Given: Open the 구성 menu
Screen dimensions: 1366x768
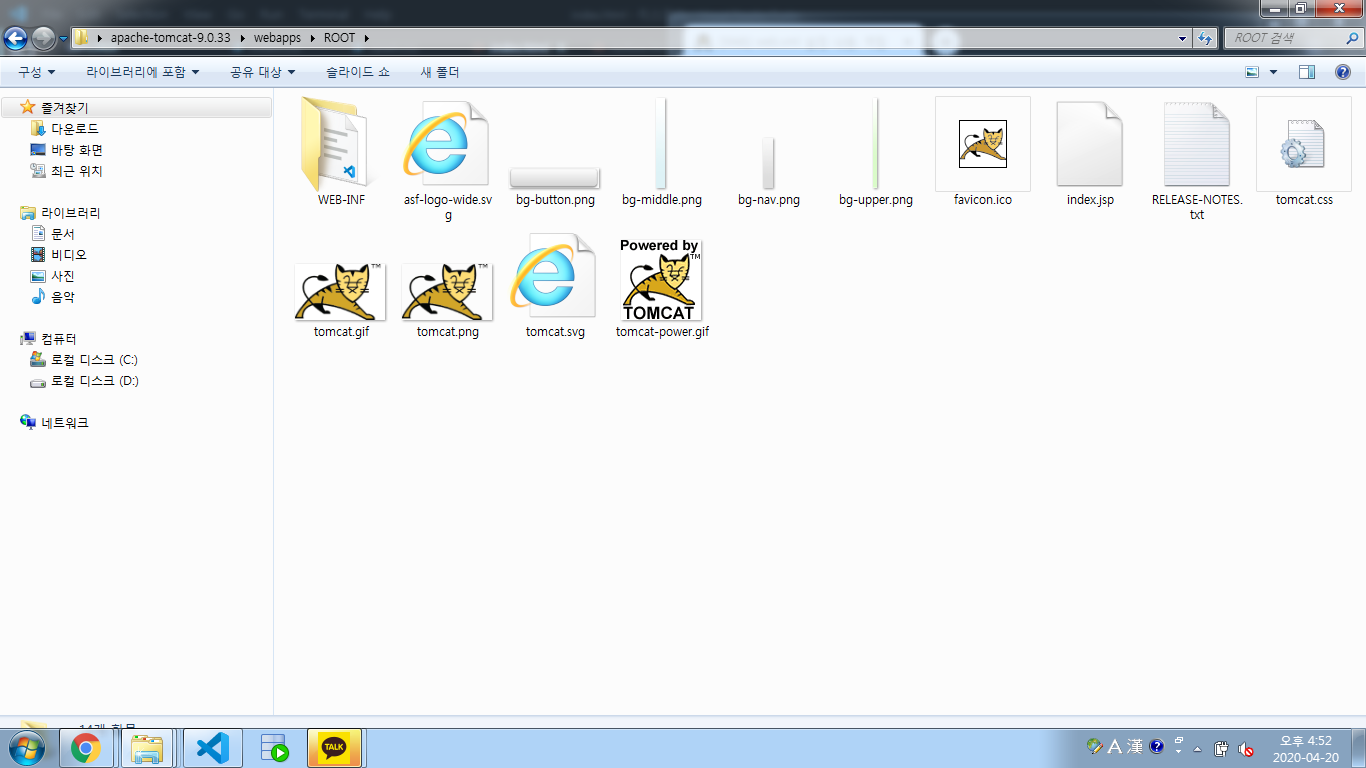Looking at the screenshot, I should tap(37, 72).
